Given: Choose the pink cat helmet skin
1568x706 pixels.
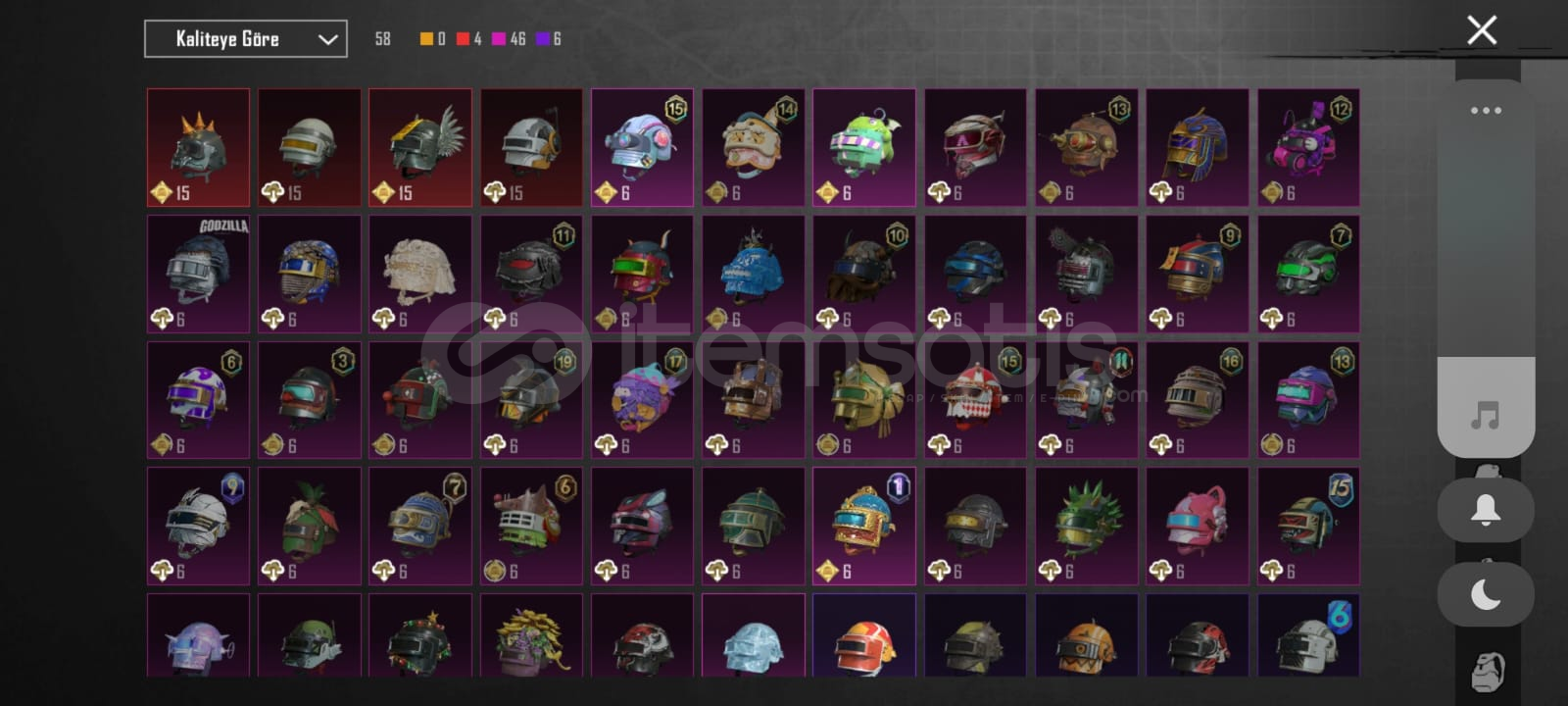Looking at the screenshot, I should coord(1198,526).
